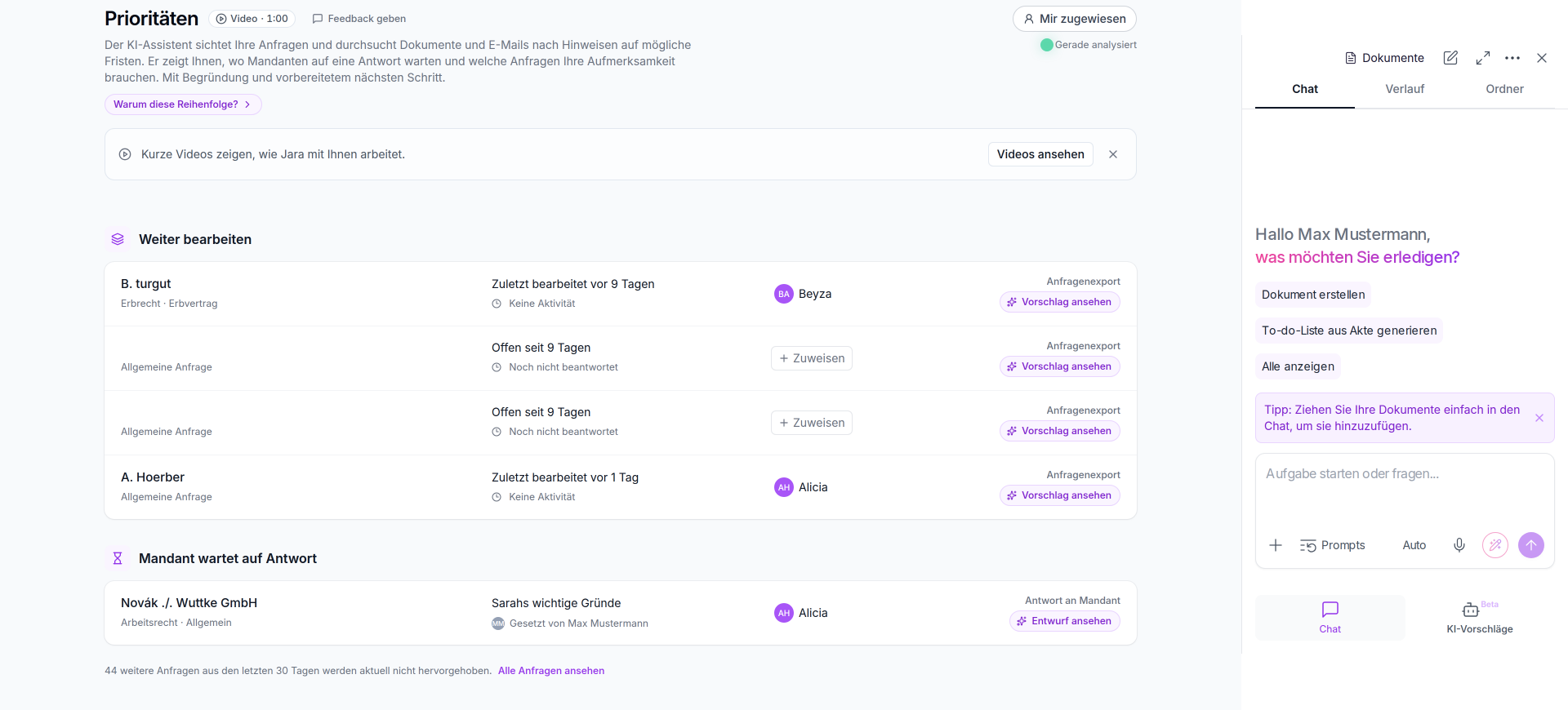Play the Video 1:00 tutorial
Viewport: 1568px width, 710px height.
(252, 19)
